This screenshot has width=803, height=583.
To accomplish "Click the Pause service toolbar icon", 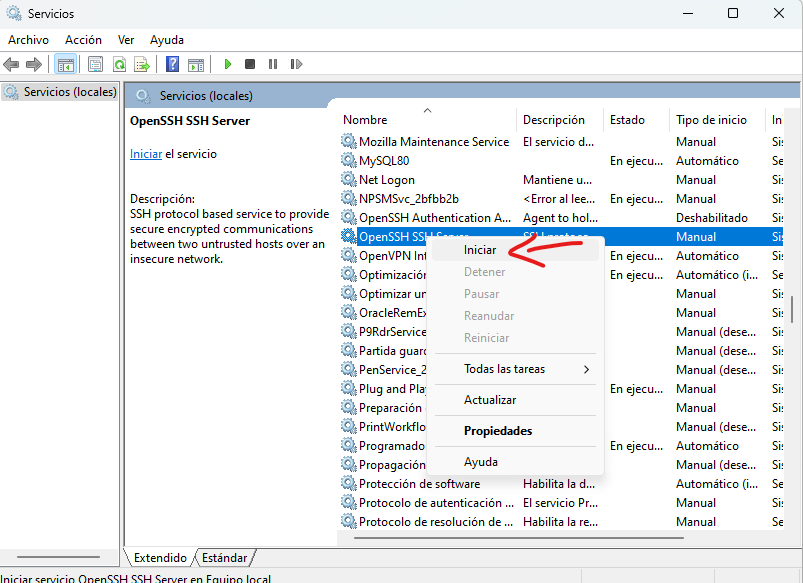I will (x=272, y=64).
